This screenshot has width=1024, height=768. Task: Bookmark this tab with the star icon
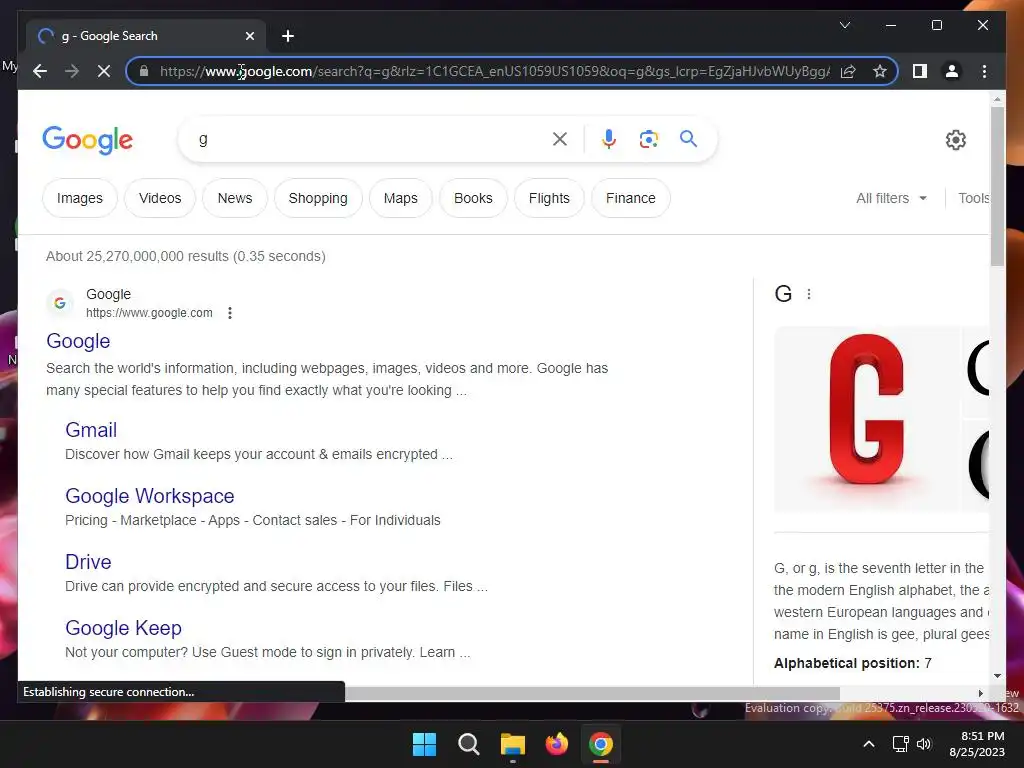(x=880, y=71)
